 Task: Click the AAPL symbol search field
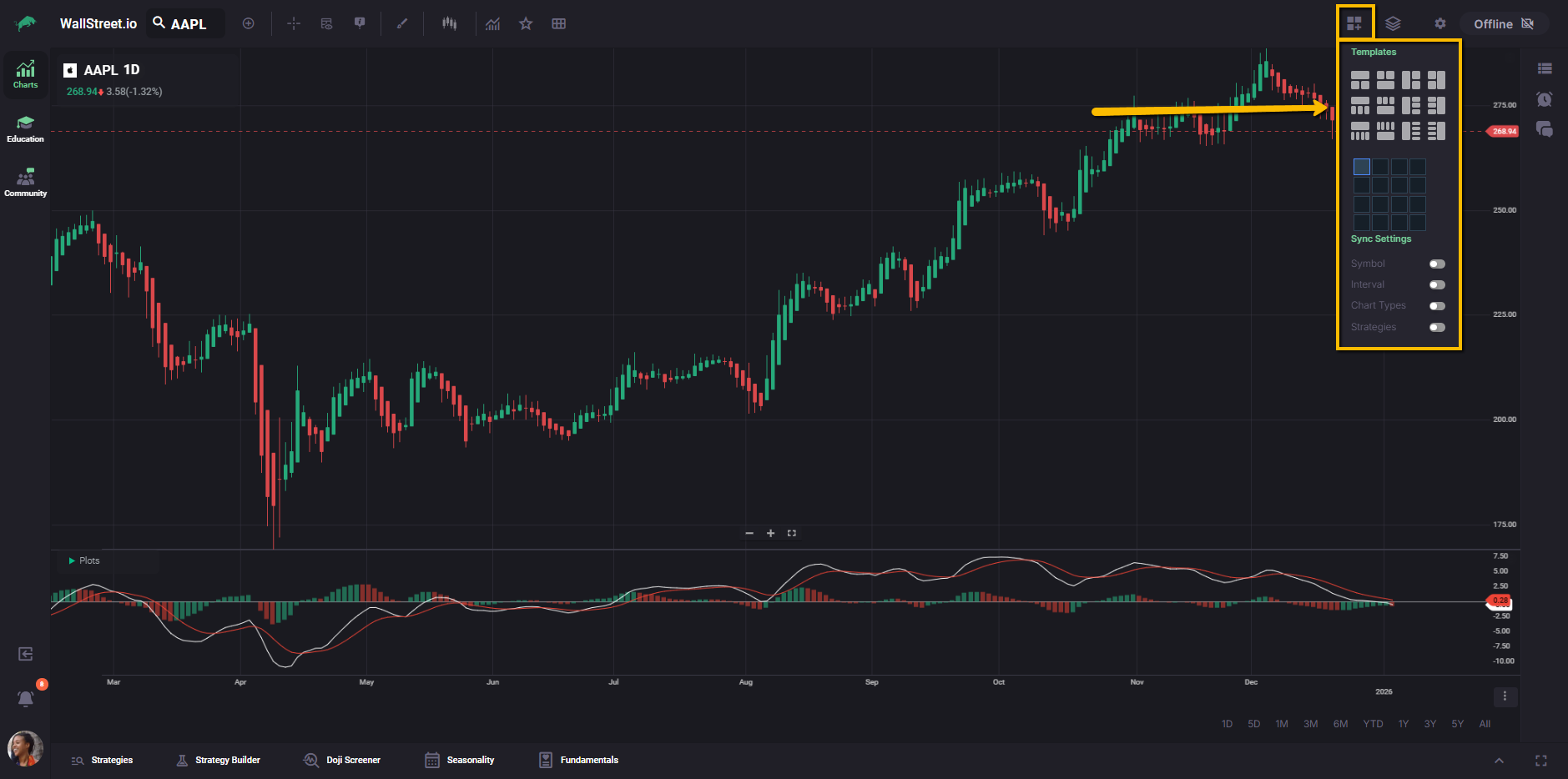[x=189, y=24]
